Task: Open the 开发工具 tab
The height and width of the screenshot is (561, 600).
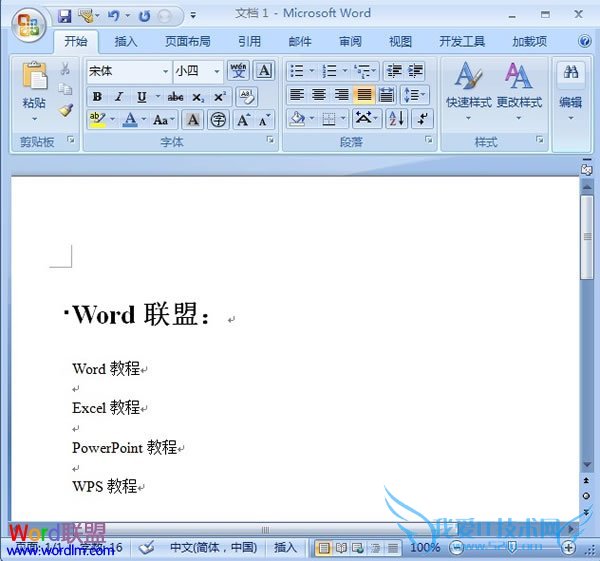Action: click(462, 41)
